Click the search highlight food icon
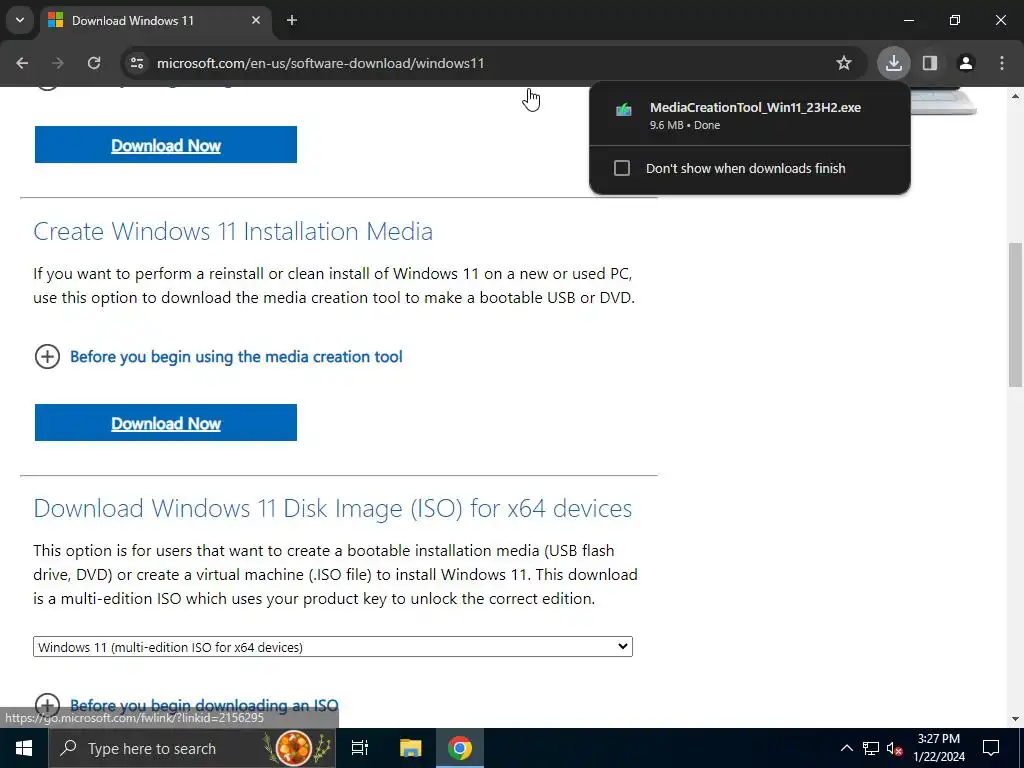This screenshot has width=1024, height=768. (x=295, y=748)
